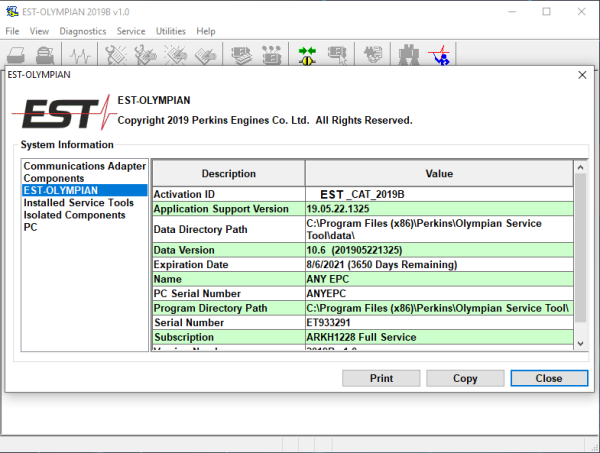
Task: Click the ECM Summary toolbar icon
Action: (x=242, y=55)
